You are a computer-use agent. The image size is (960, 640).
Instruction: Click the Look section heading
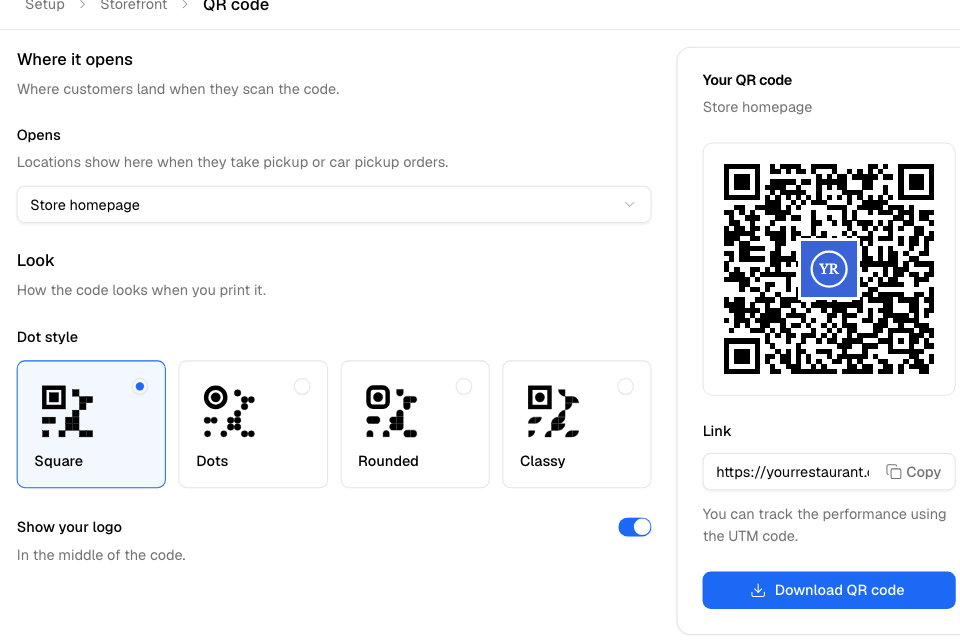(36, 260)
